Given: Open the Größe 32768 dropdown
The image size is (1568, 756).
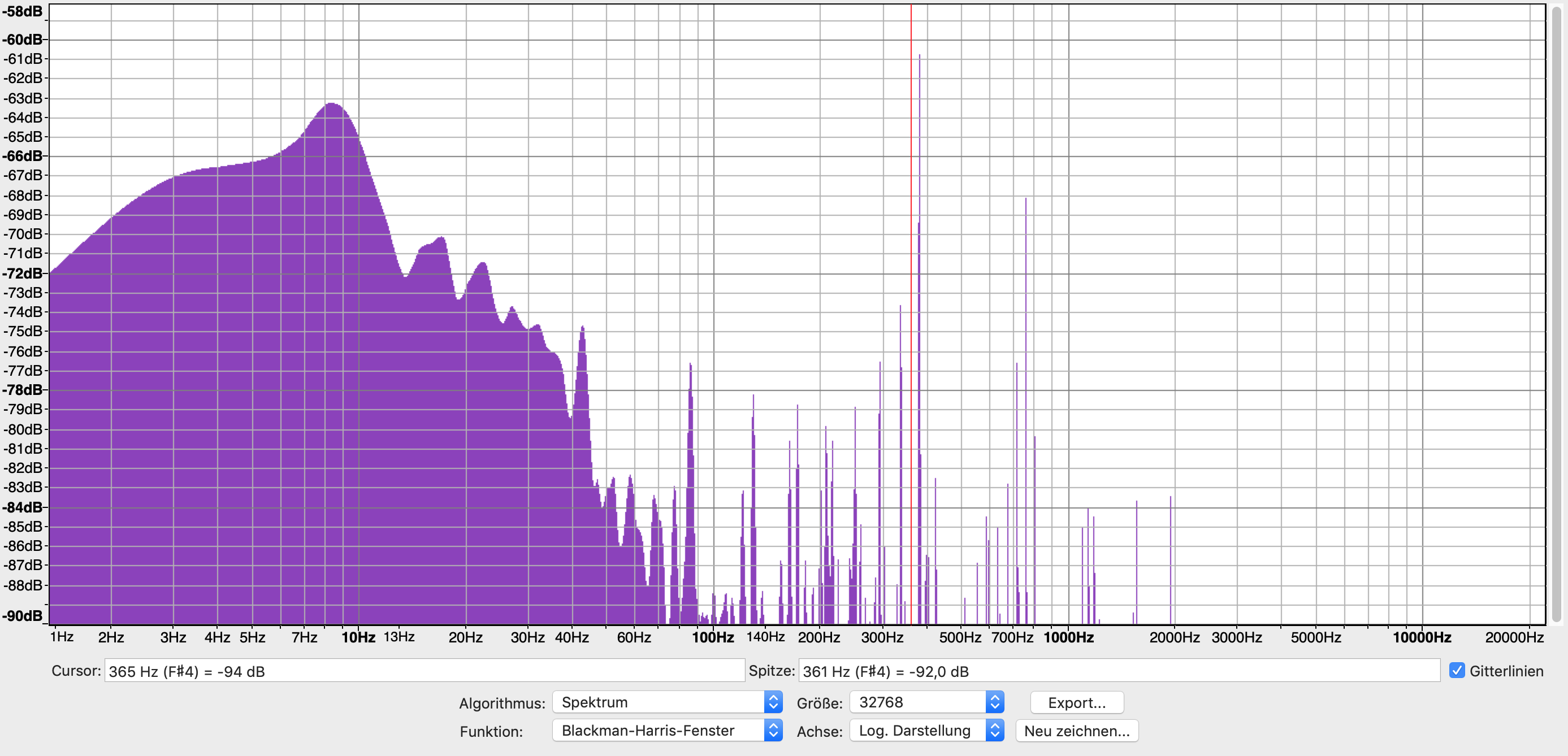Looking at the screenshot, I should [926, 702].
